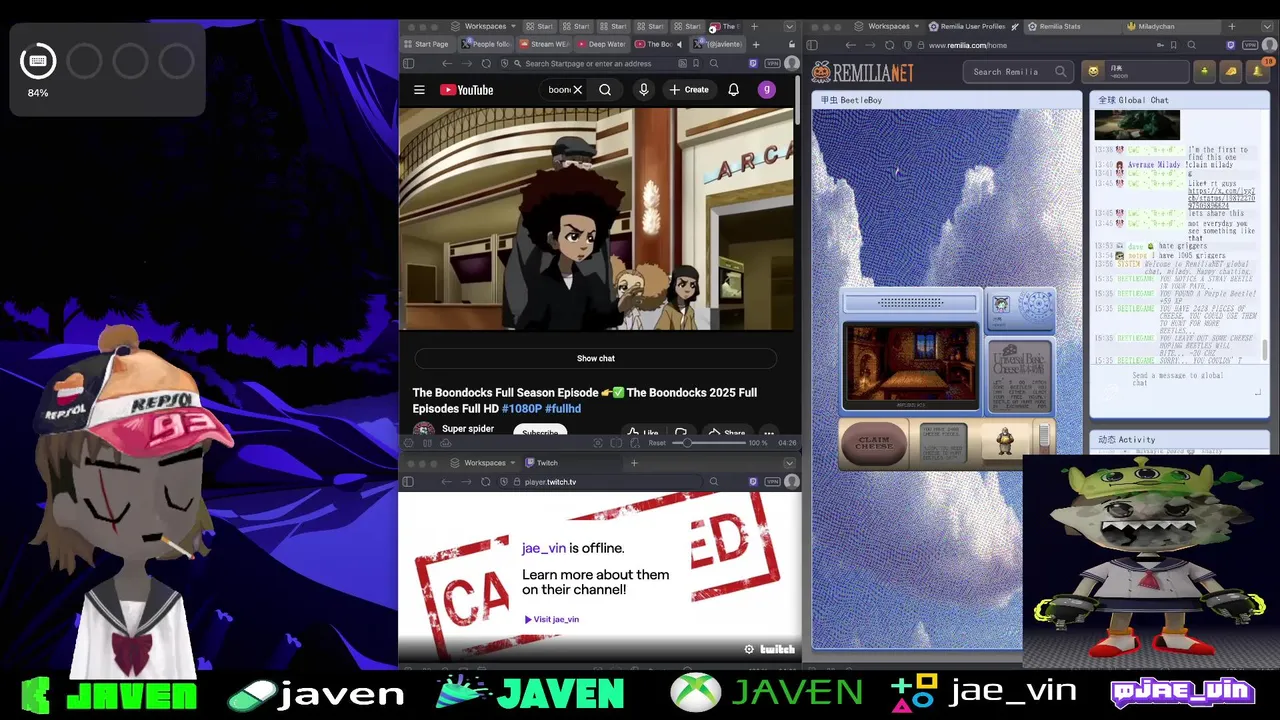Open Workspaces dropdown in the Twitch window
Image resolution: width=1280 pixels, height=720 pixels.
tap(485, 463)
